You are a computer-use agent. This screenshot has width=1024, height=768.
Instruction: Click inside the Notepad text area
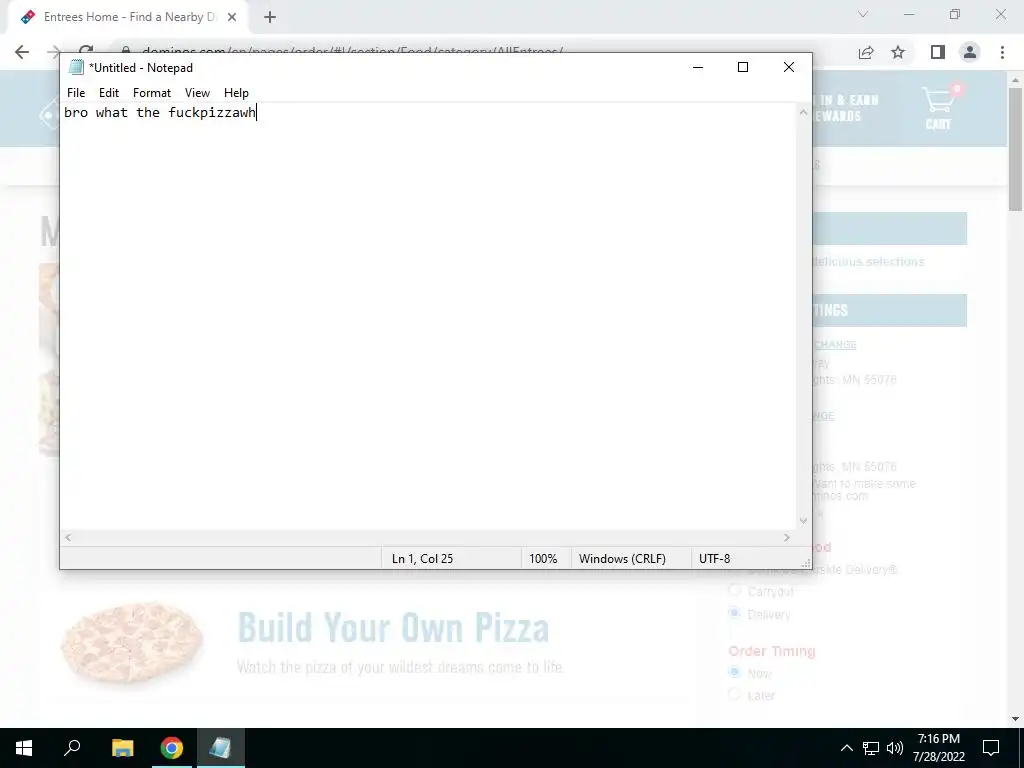click(x=428, y=316)
